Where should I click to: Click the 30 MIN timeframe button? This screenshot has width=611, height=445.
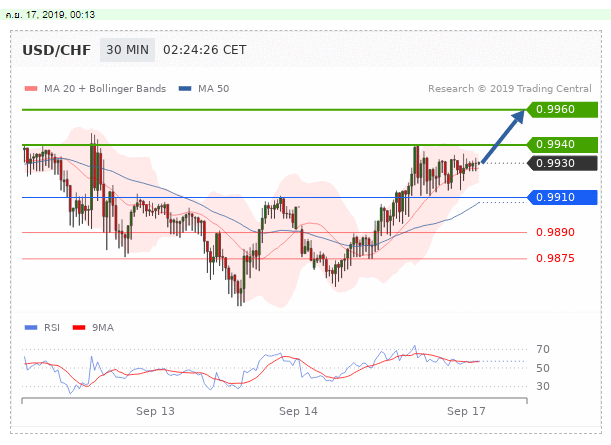(x=127, y=50)
